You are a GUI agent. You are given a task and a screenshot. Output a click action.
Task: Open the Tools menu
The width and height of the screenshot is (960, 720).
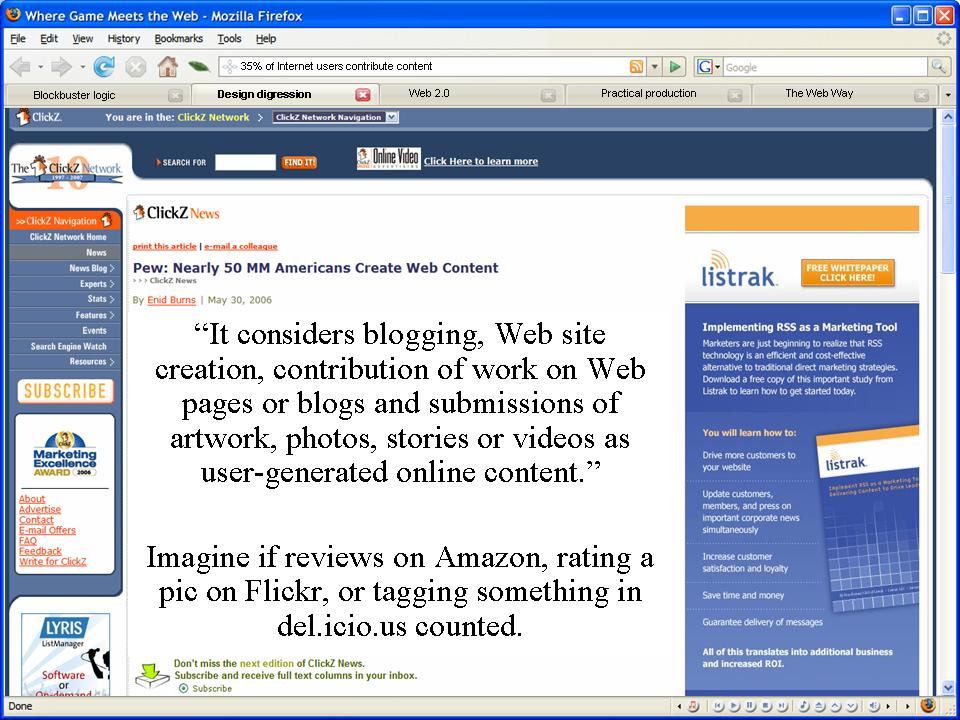pyautogui.click(x=230, y=39)
